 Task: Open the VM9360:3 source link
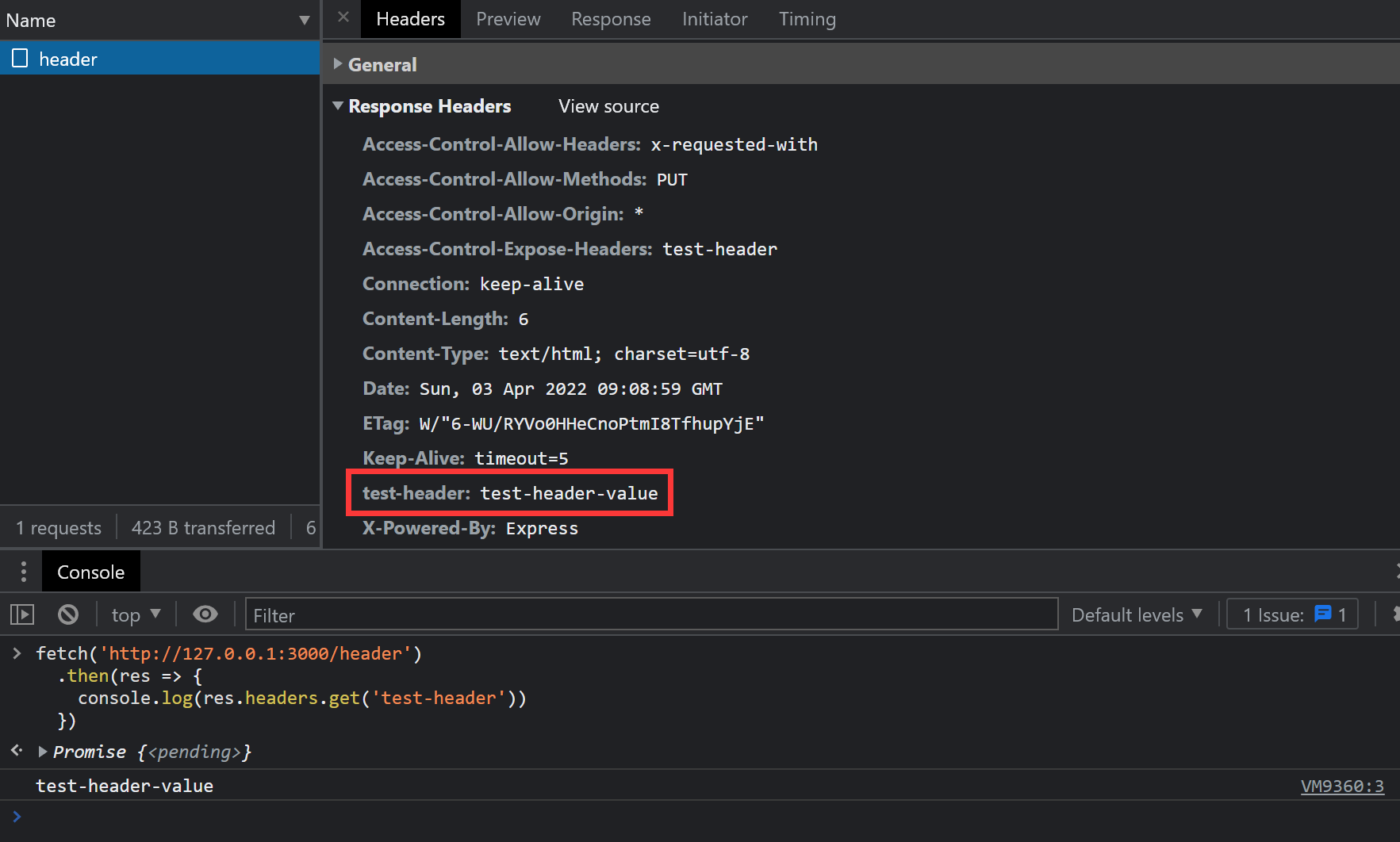click(x=1341, y=786)
